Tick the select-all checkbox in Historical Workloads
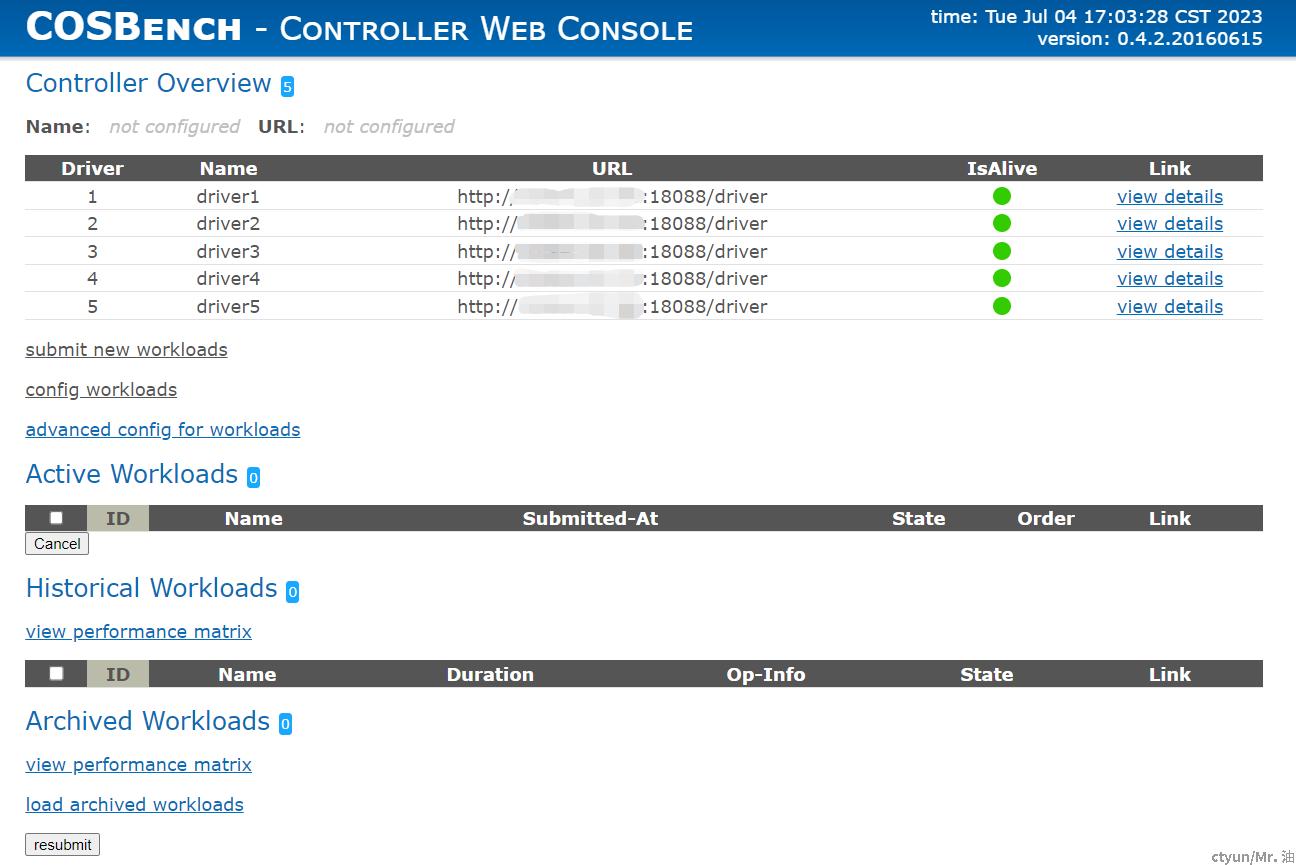 coord(56,673)
